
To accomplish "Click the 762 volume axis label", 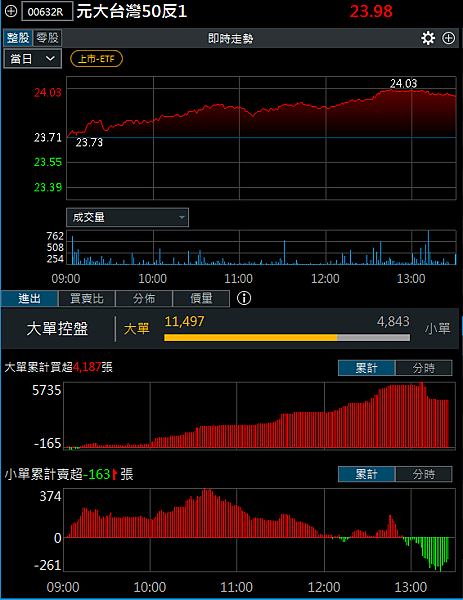I will (x=55, y=236).
